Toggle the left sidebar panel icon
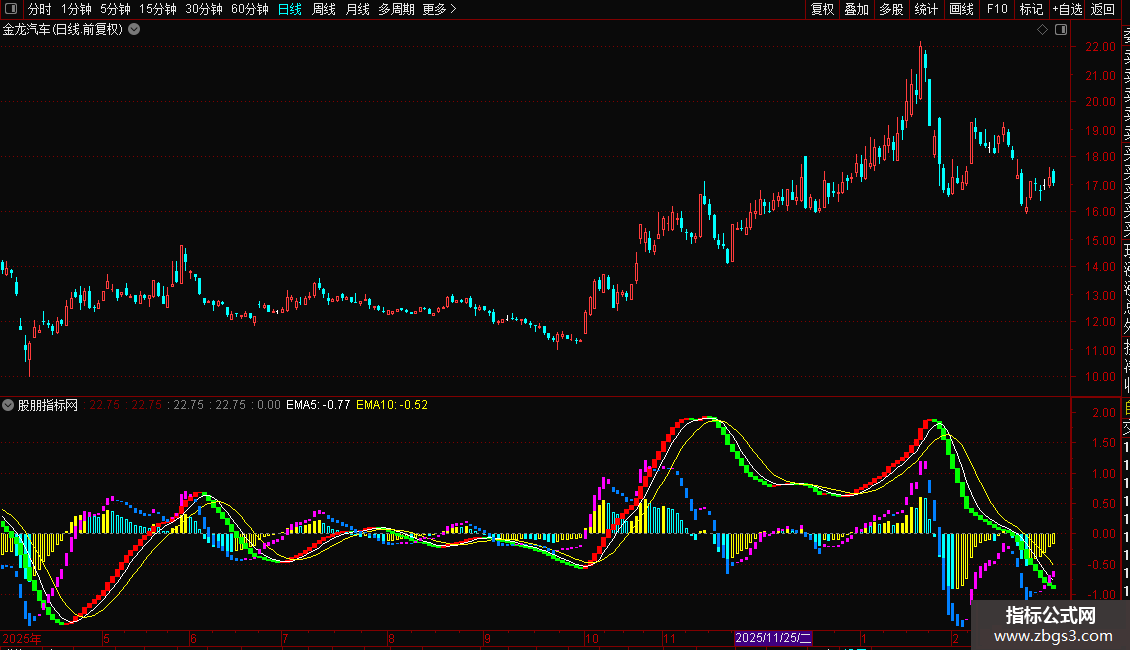The width and height of the screenshot is (1130, 650). click(x=11, y=9)
